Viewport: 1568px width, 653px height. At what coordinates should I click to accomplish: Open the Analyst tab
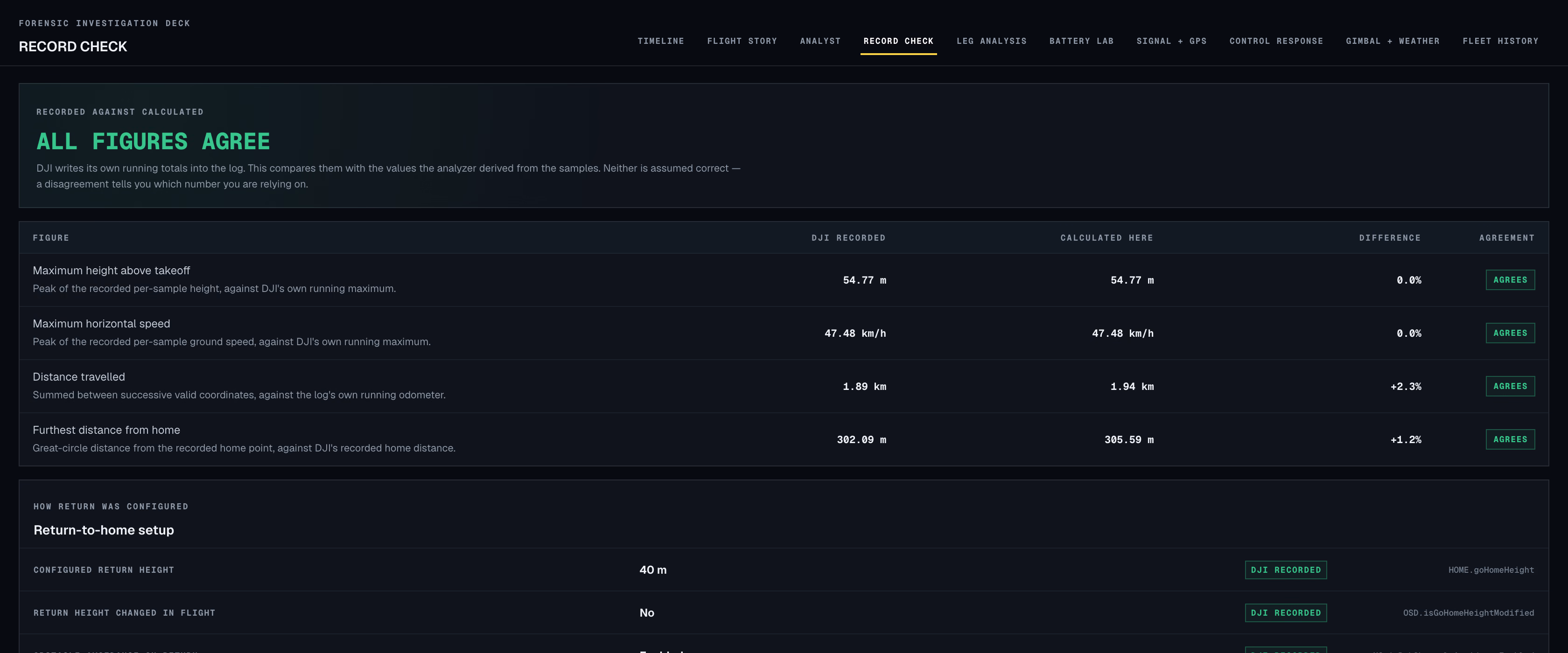820,41
